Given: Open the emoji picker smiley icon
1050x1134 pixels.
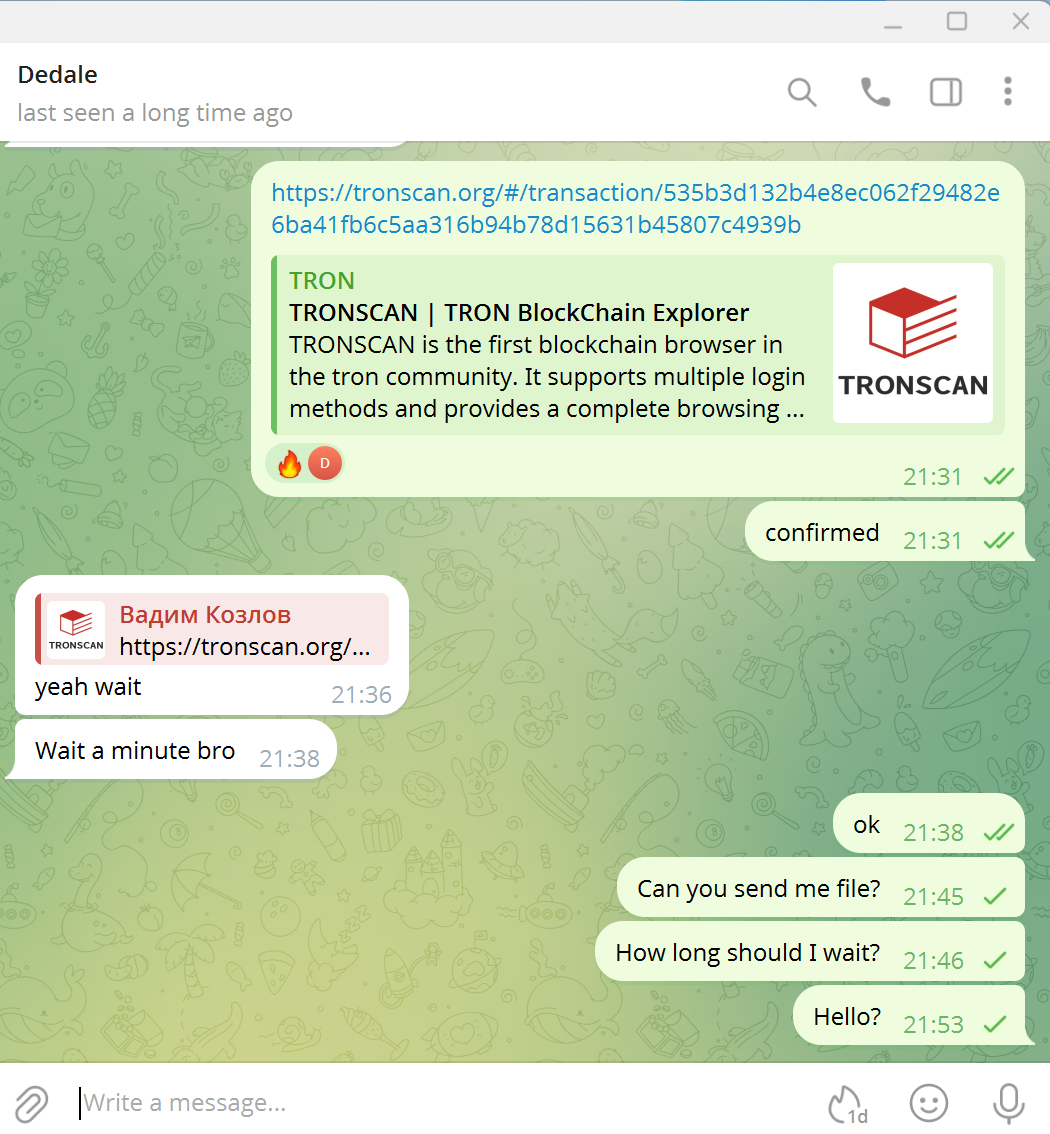Looking at the screenshot, I should click(x=929, y=1103).
